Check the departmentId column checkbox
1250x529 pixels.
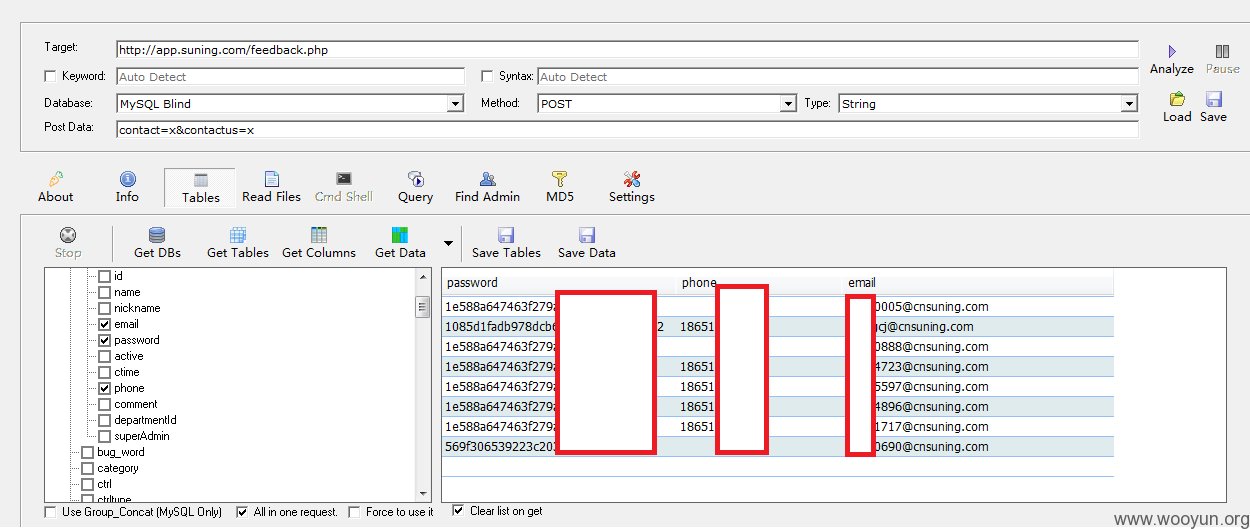(x=104, y=420)
